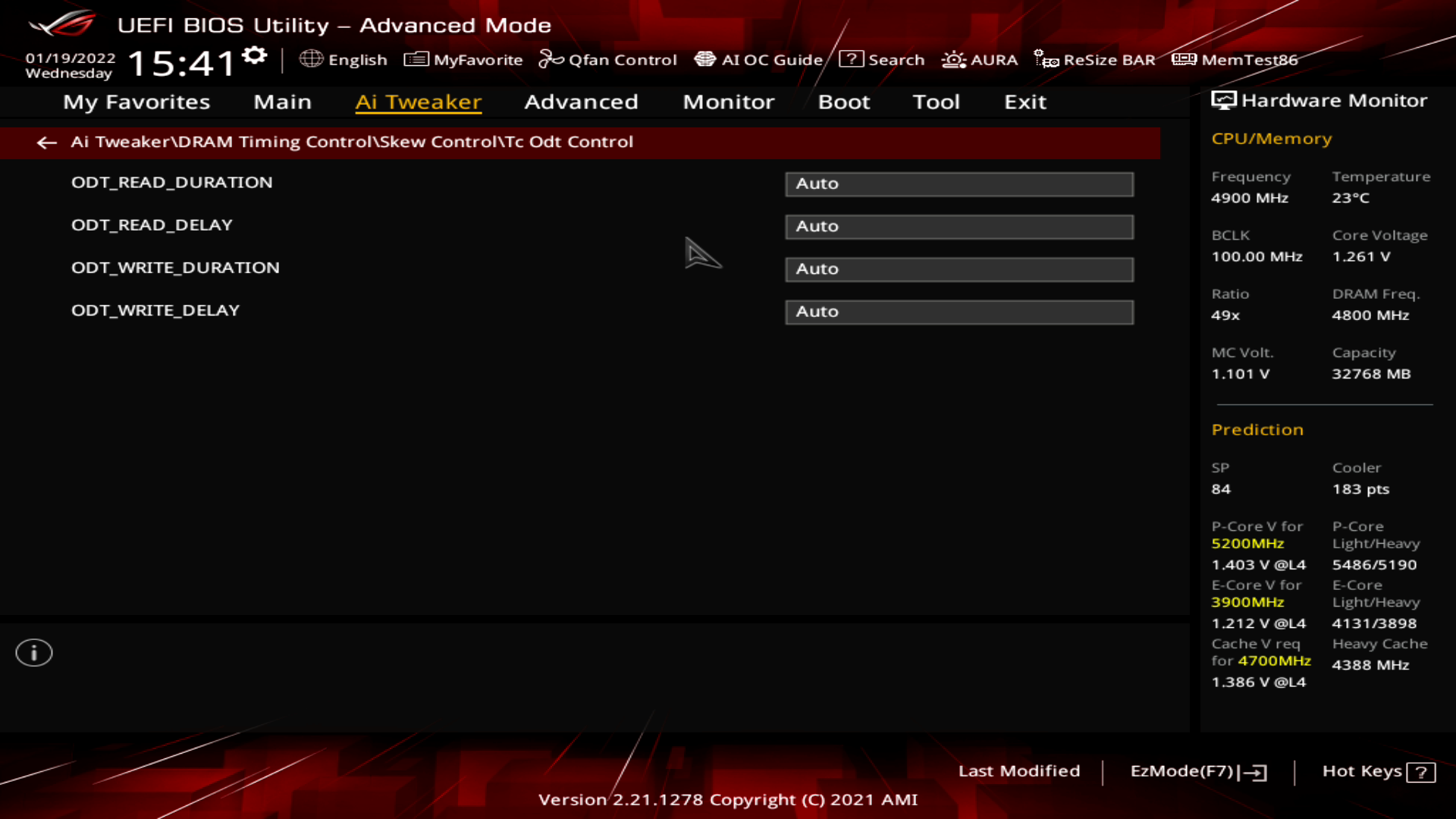Go back using the breadcrumb arrow
The image size is (1456, 819).
(x=47, y=143)
